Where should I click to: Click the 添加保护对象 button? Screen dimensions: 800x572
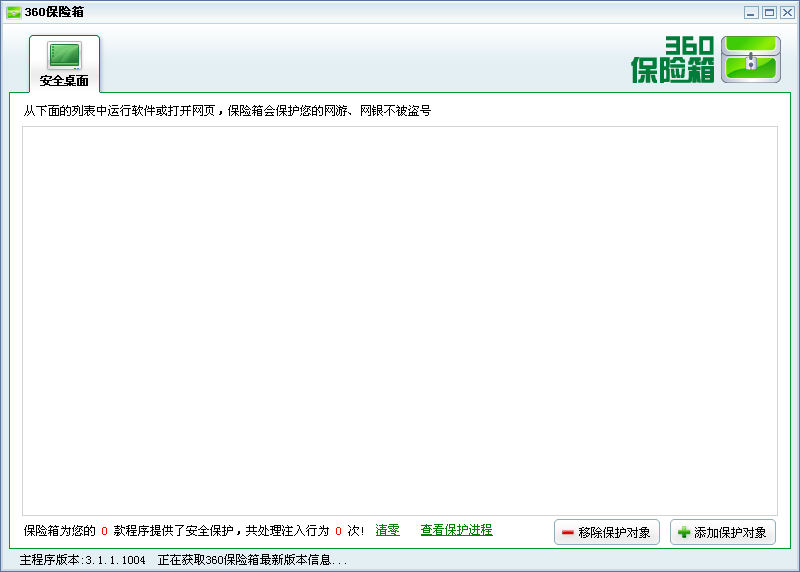[722, 532]
